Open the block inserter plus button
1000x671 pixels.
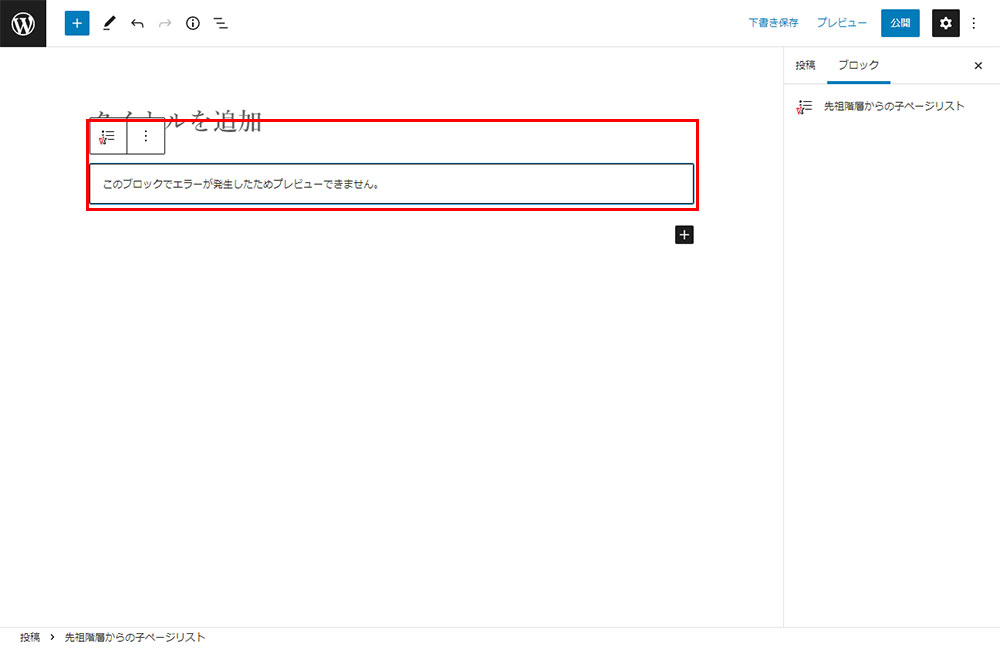[77, 23]
